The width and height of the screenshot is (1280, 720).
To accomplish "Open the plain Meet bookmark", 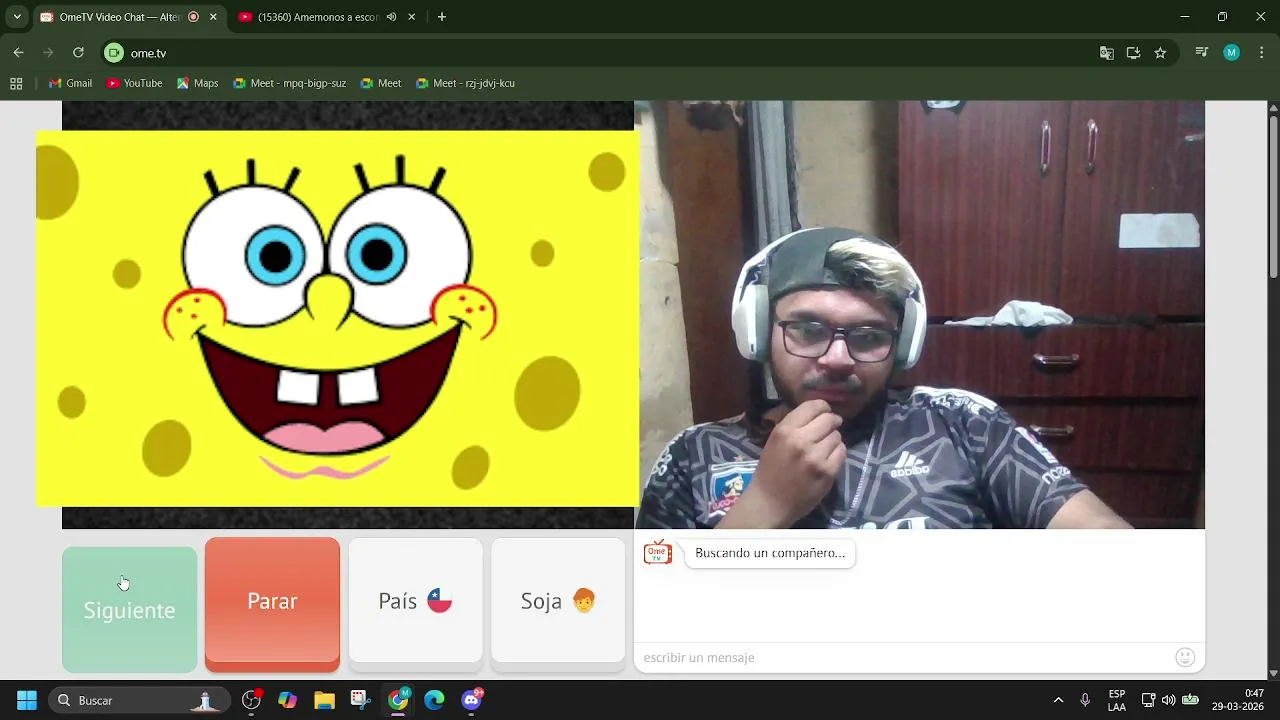I will tap(381, 83).
